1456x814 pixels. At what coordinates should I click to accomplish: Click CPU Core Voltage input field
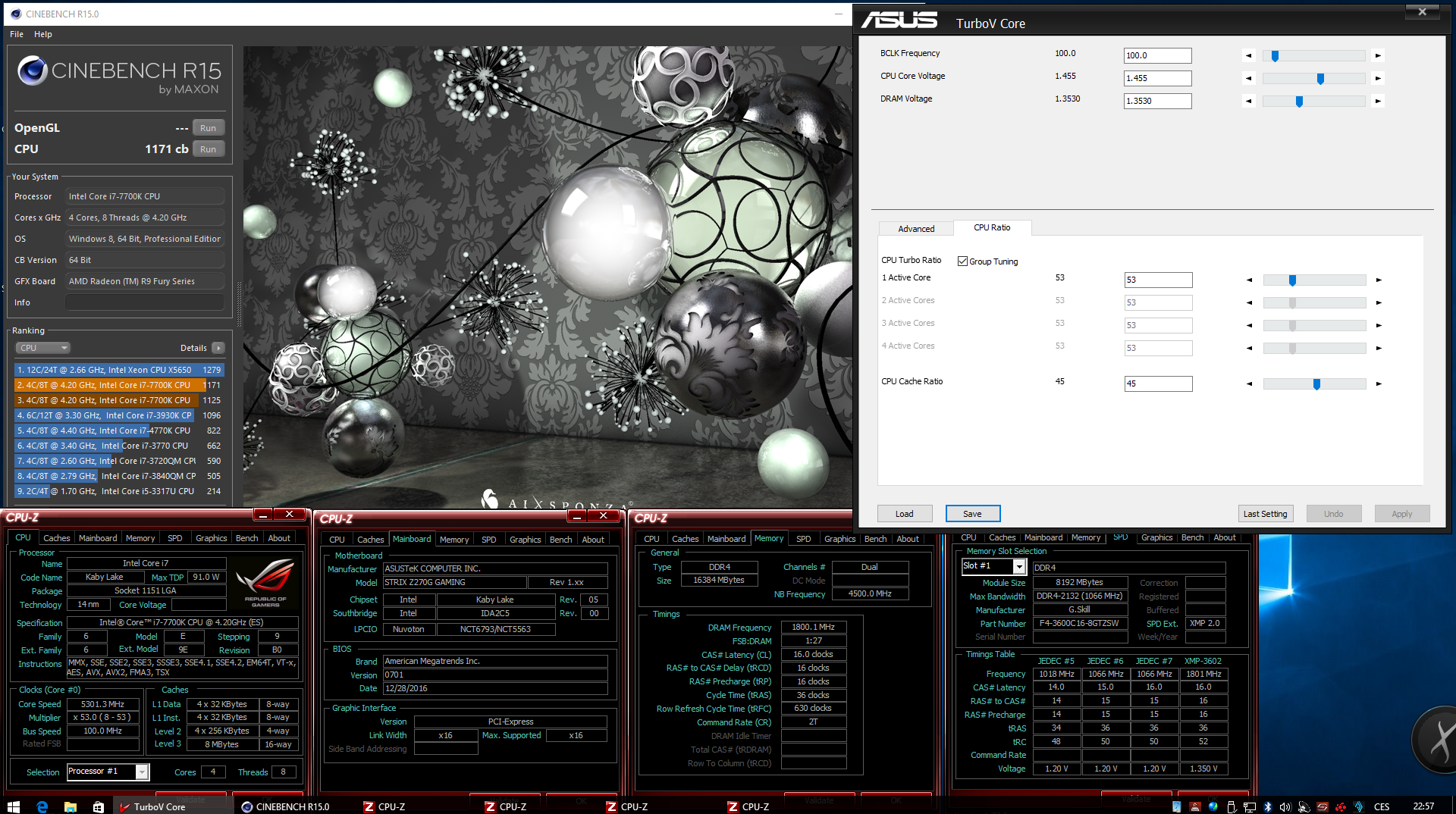tap(1157, 78)
